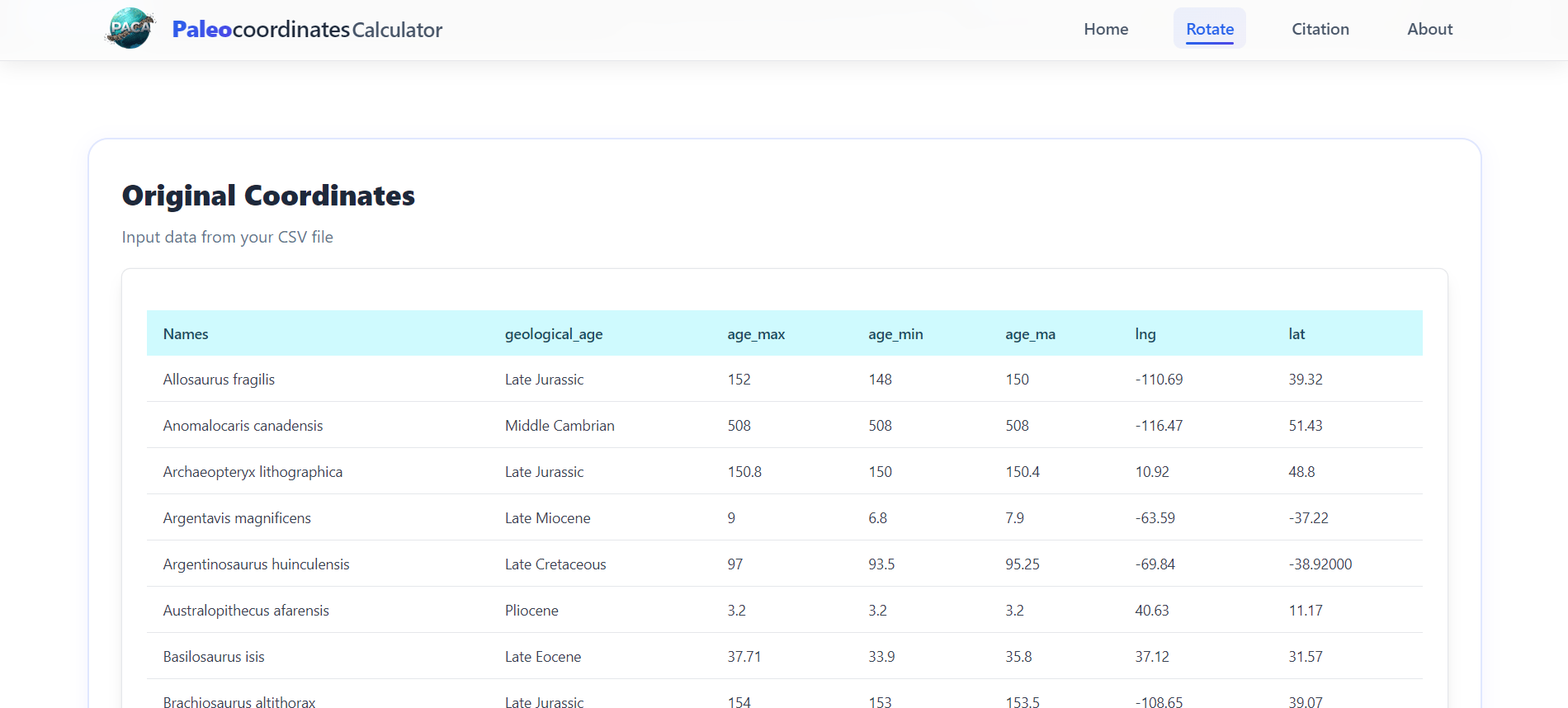Click the Late Cretaceous age cell
This screenshot has height=708, width=1568.
[x=555, y=564]
